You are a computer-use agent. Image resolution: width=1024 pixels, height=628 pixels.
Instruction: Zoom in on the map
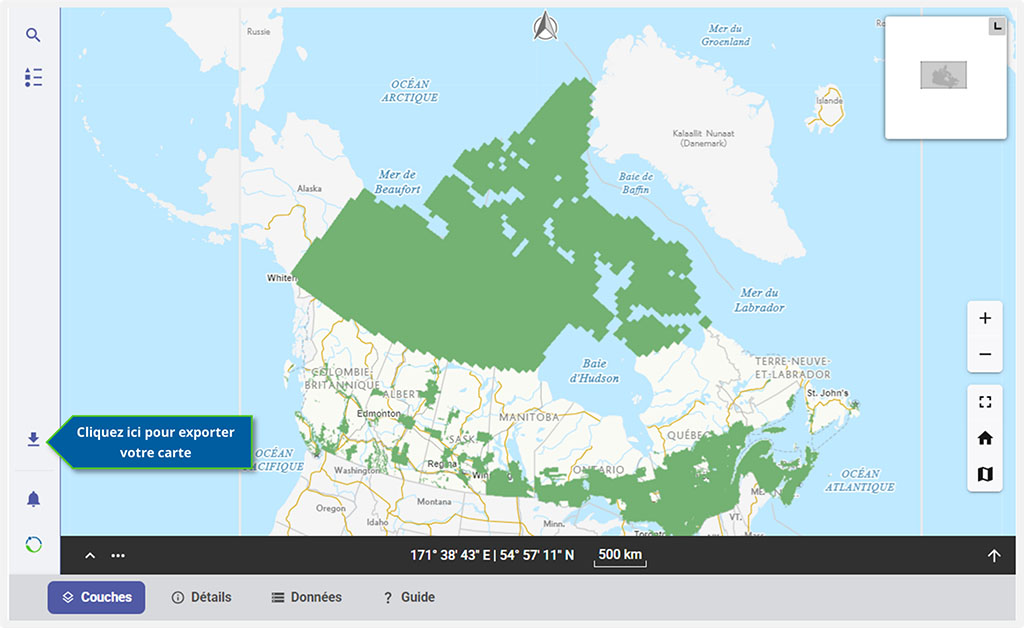click(x=985, y=318)
